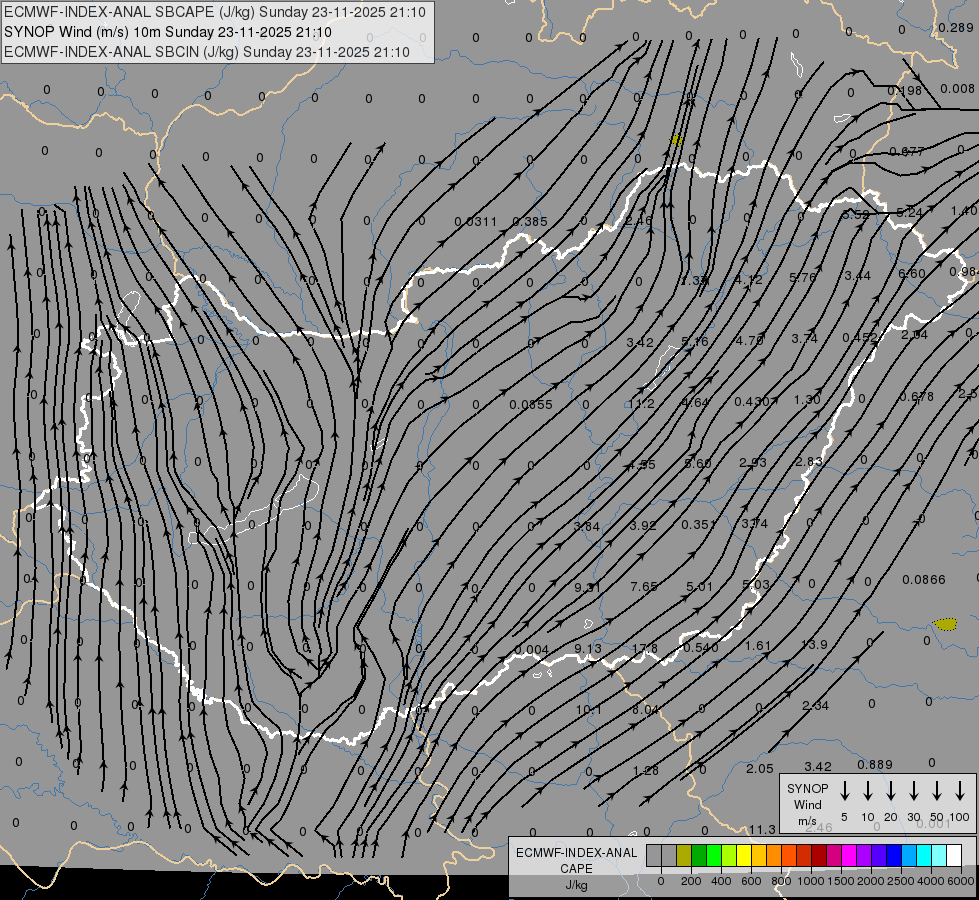Pick the bright magenta CAPE legend swatch
Viewport: 979px width, 900px height.
point(849,856)
